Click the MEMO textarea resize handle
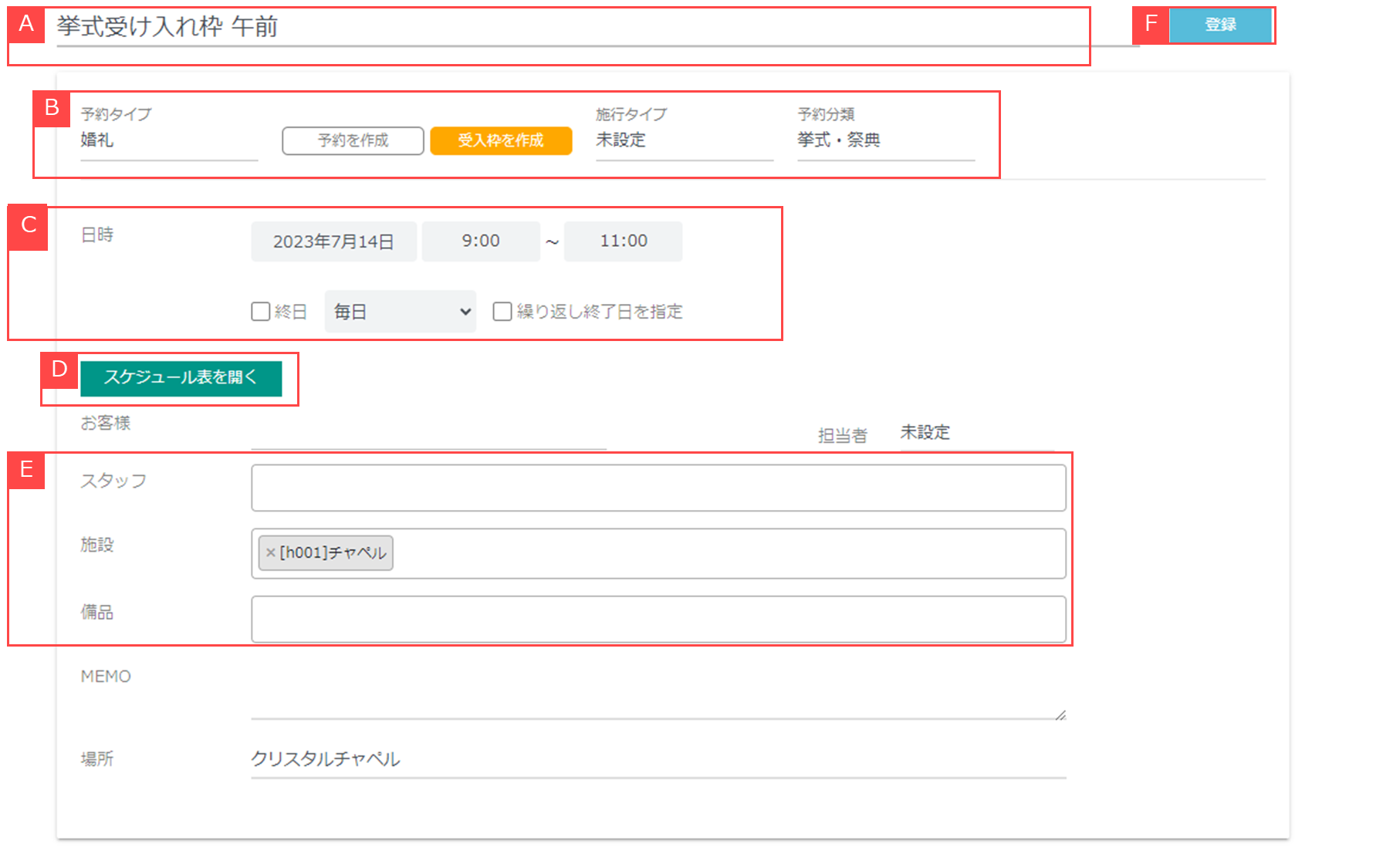This screenshot has height=868, width=1383. click(1060, 715)
